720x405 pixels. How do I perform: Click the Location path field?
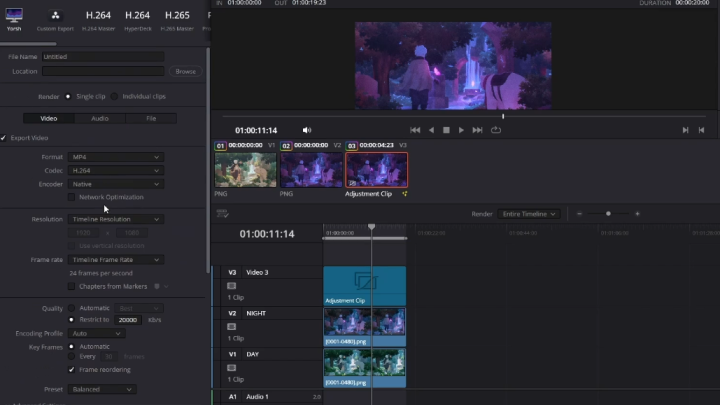[x=103, y=71]
